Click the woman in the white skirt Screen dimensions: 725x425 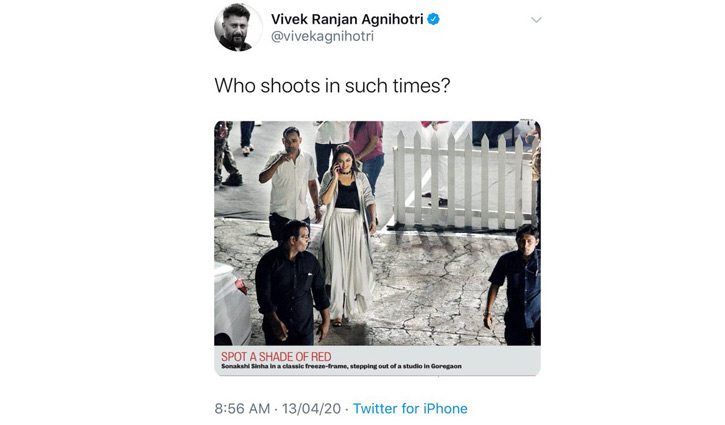click(x=346, y=240)
